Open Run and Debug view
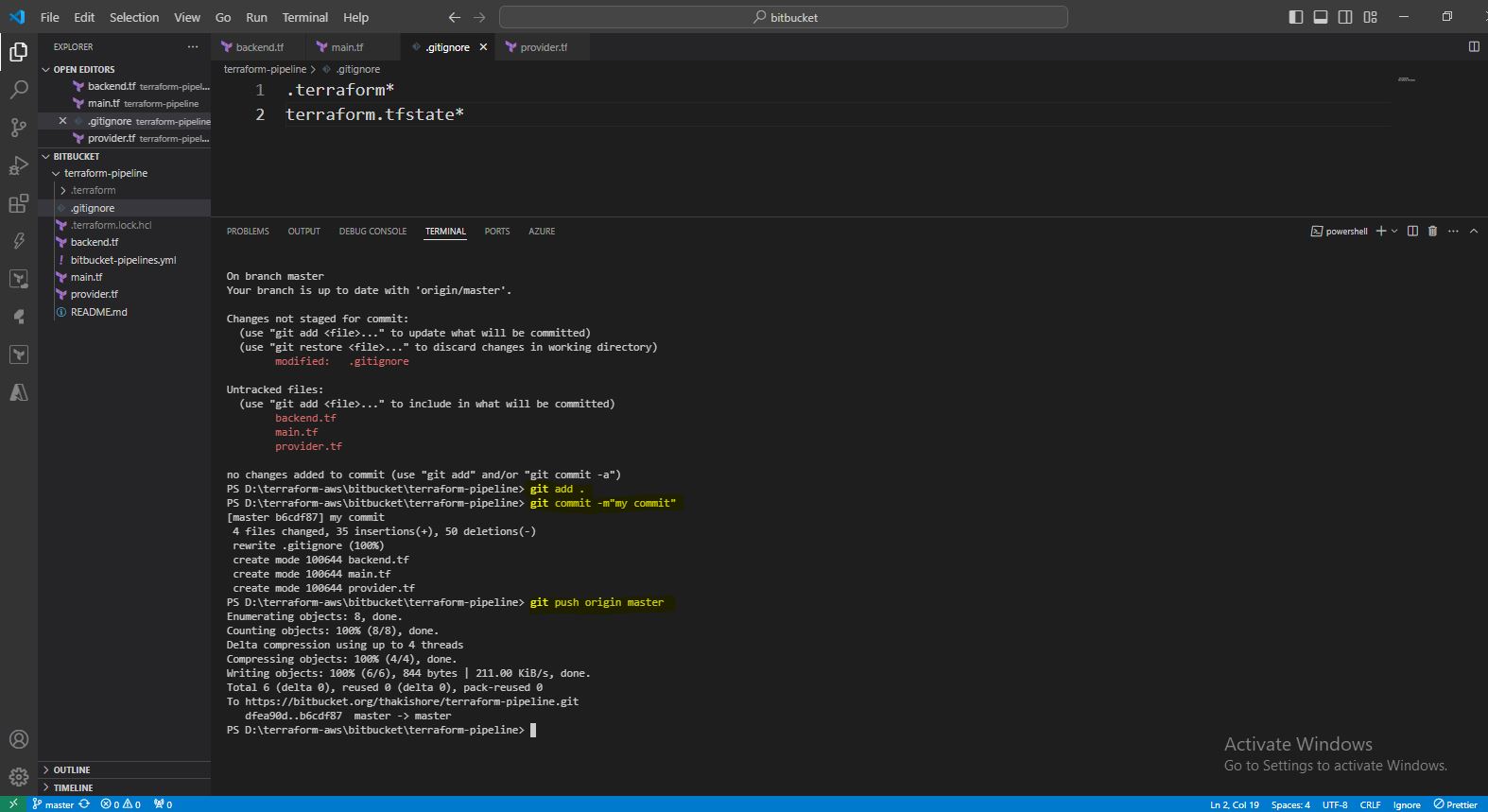Viewport: 1488px width, 812px height. point(19,165)
